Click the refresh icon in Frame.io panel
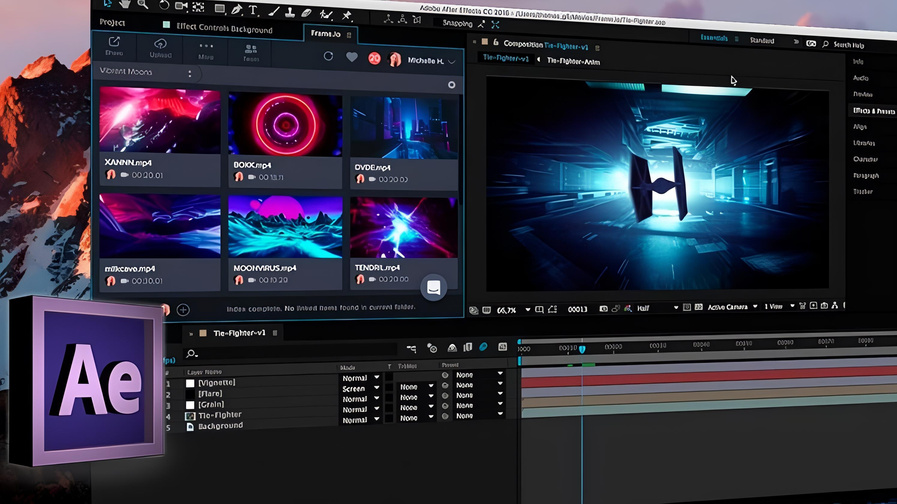 tap(328, 56)
